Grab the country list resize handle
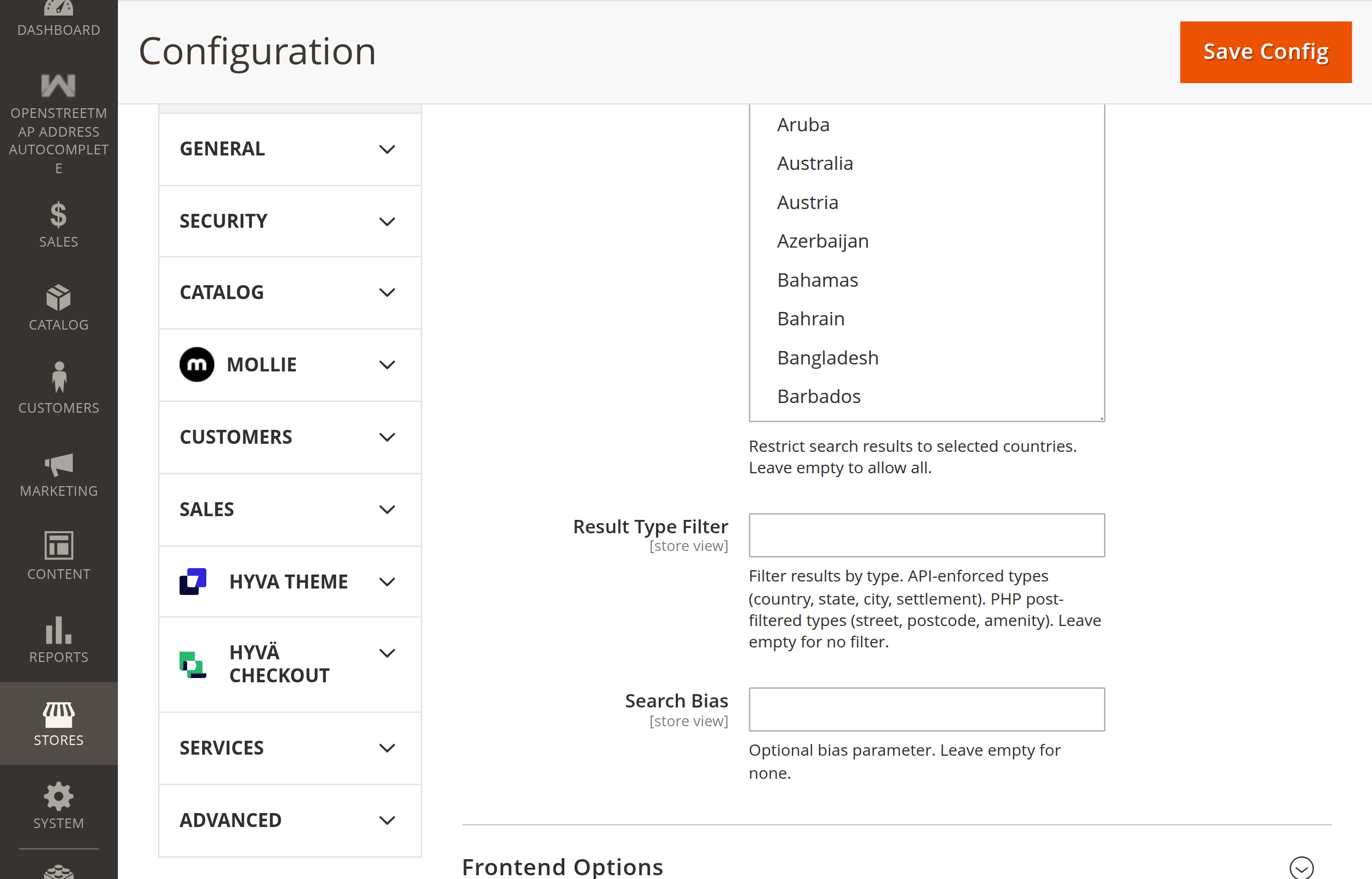The image size is (1372, 879). pos(1101,418)
